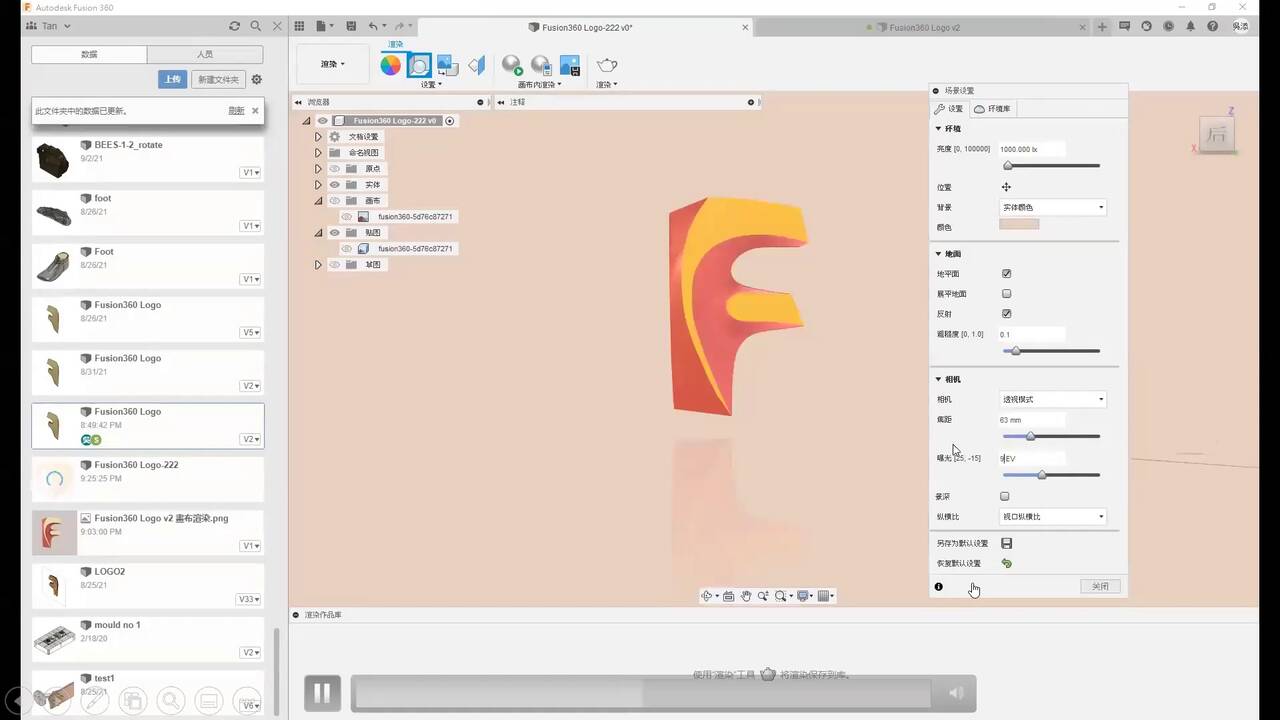The width and height of the screenshot is (1280, 720).
Task: Open In-Canvas Render settings sphere icon
Action: click(541, 65)
